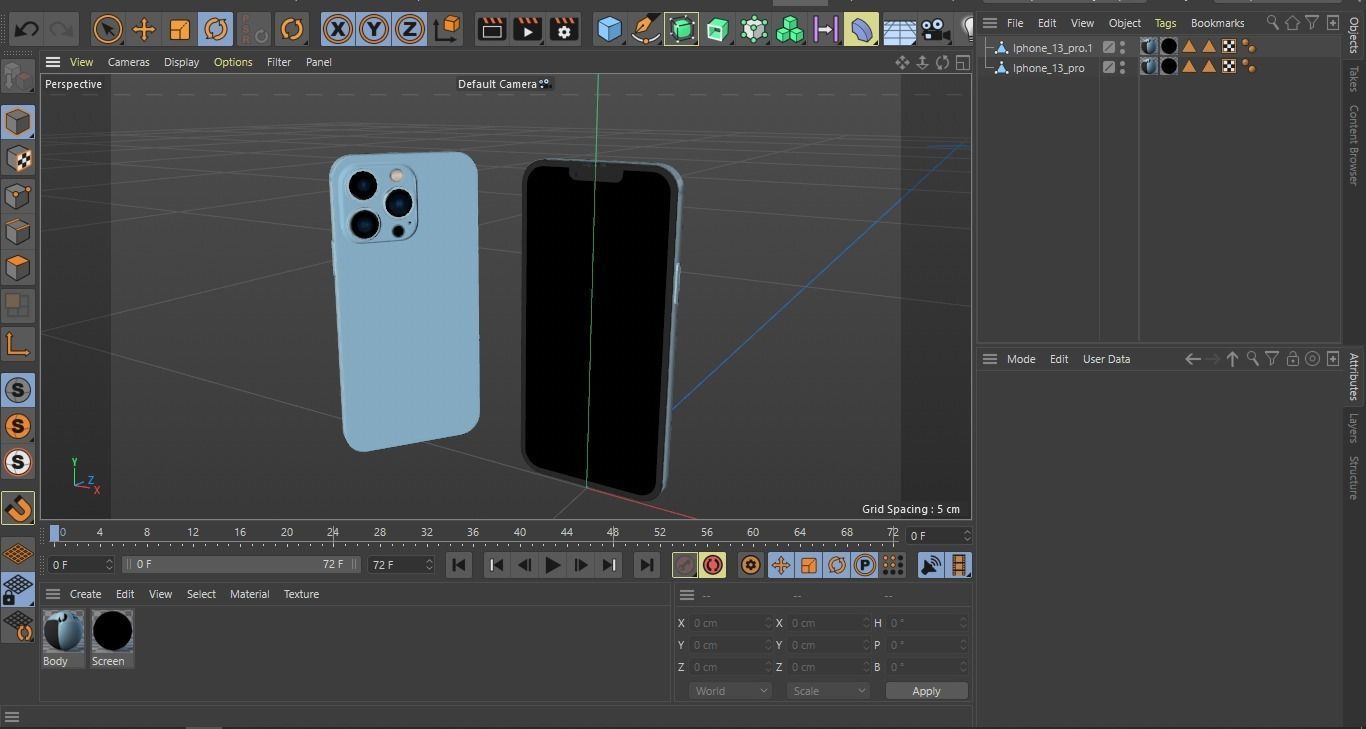Open viewport View menu

(81, 62)
